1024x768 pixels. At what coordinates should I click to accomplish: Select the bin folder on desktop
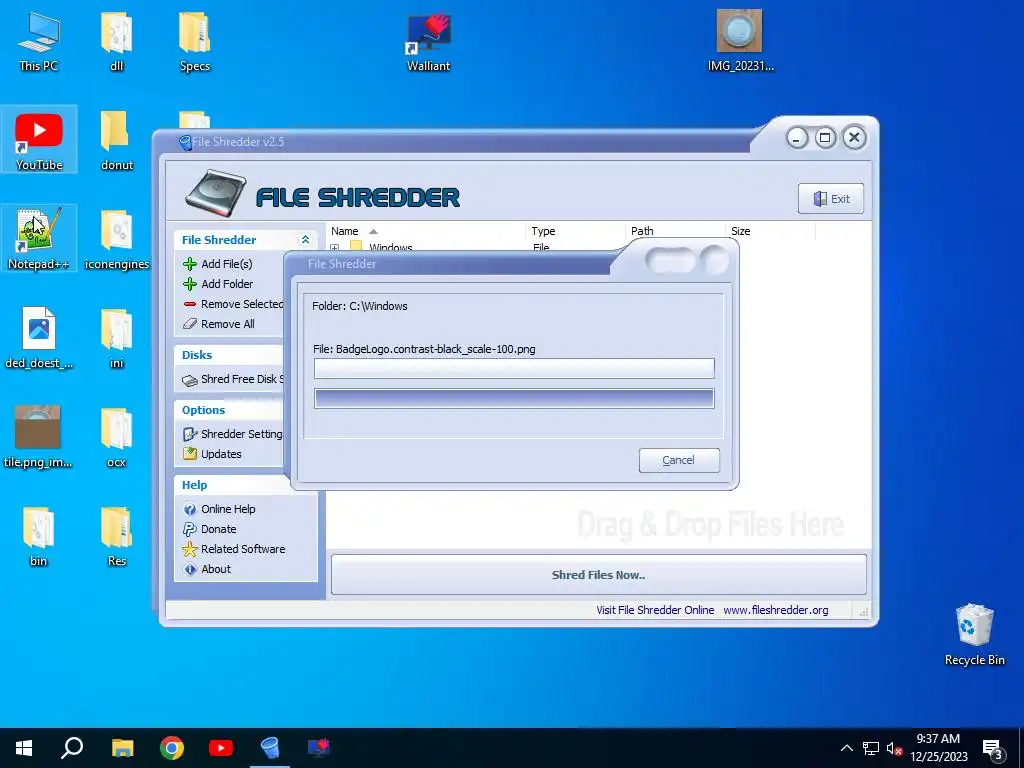click(x=39, y=536)
